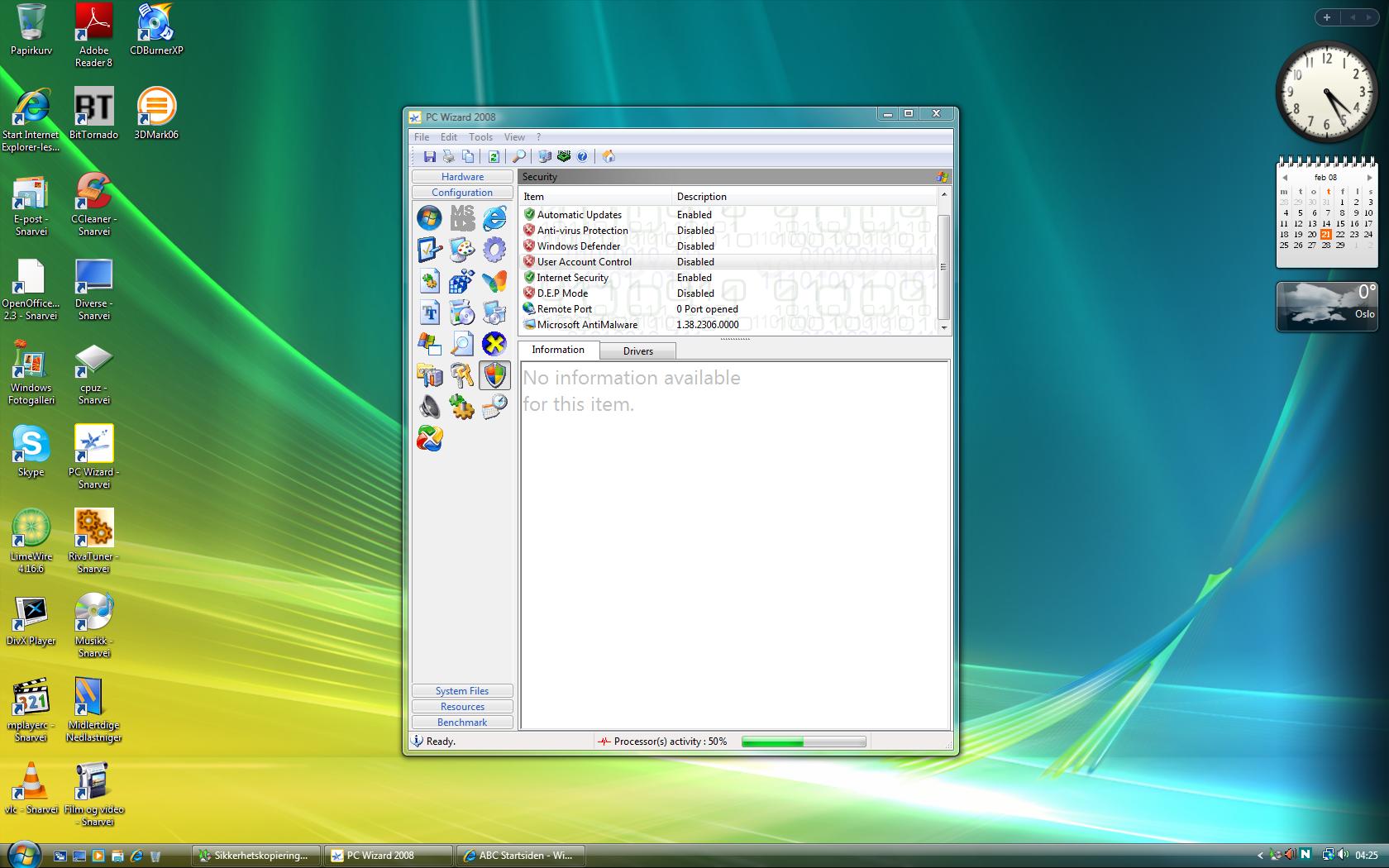This screenshot has height=868, width=1389.
Task: Expand the Configuration category
Action: pos(462,193)
